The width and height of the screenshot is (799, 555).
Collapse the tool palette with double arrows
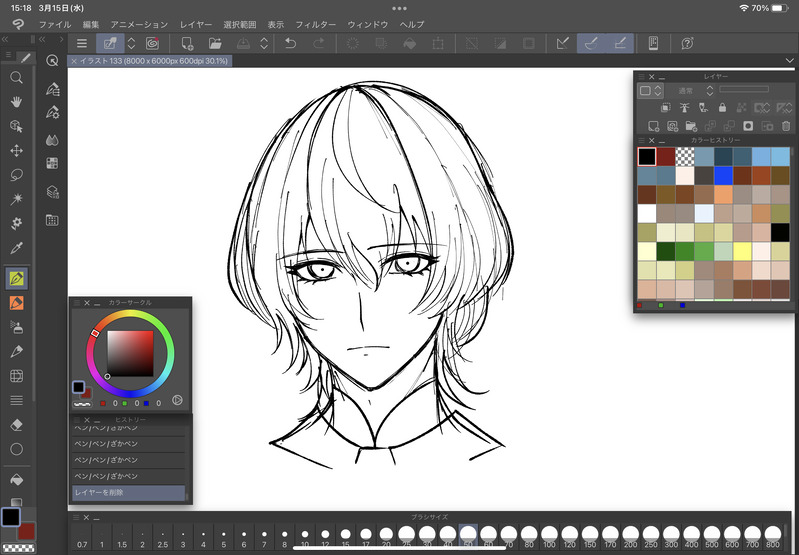point(5,39)
